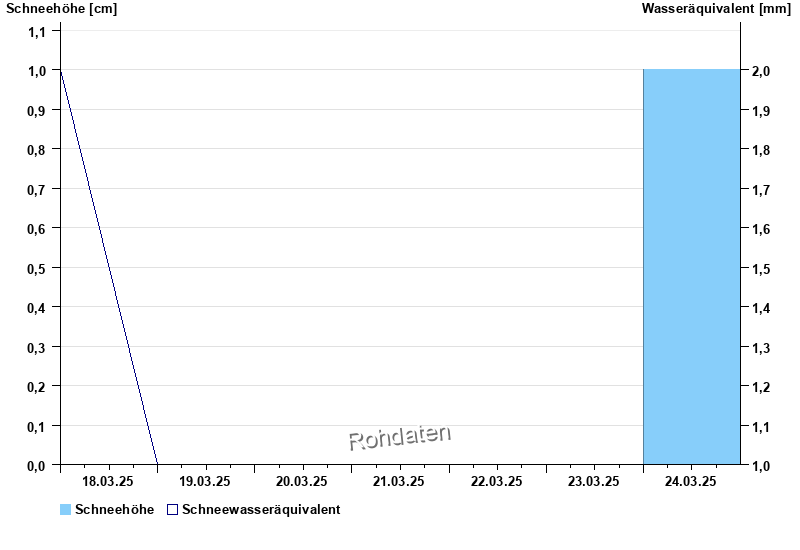Select the Schneewasseräquivalent legend text
Image resolution: width=800 pixels, height=550 pixels.
(261, 510)
